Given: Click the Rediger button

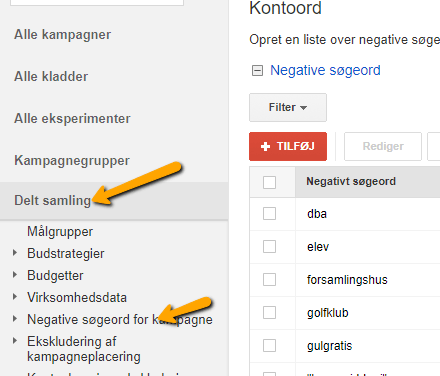Looking at the screenshot, I should click(383, 146).
